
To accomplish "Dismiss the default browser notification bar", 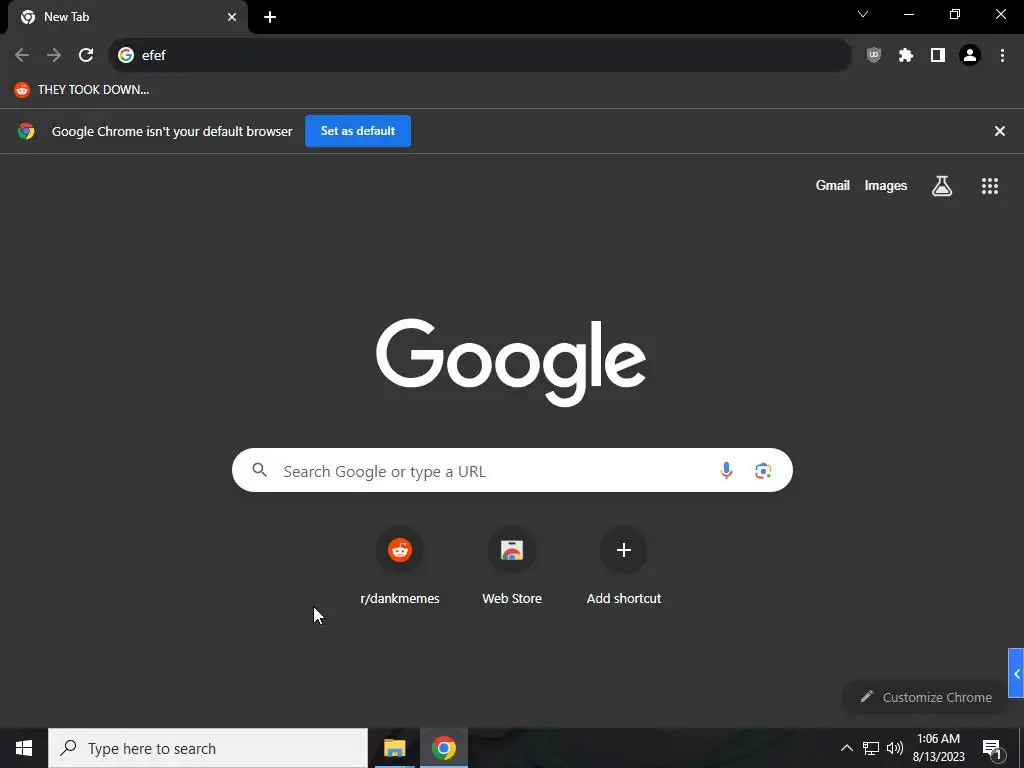I will click(1000, 131).
